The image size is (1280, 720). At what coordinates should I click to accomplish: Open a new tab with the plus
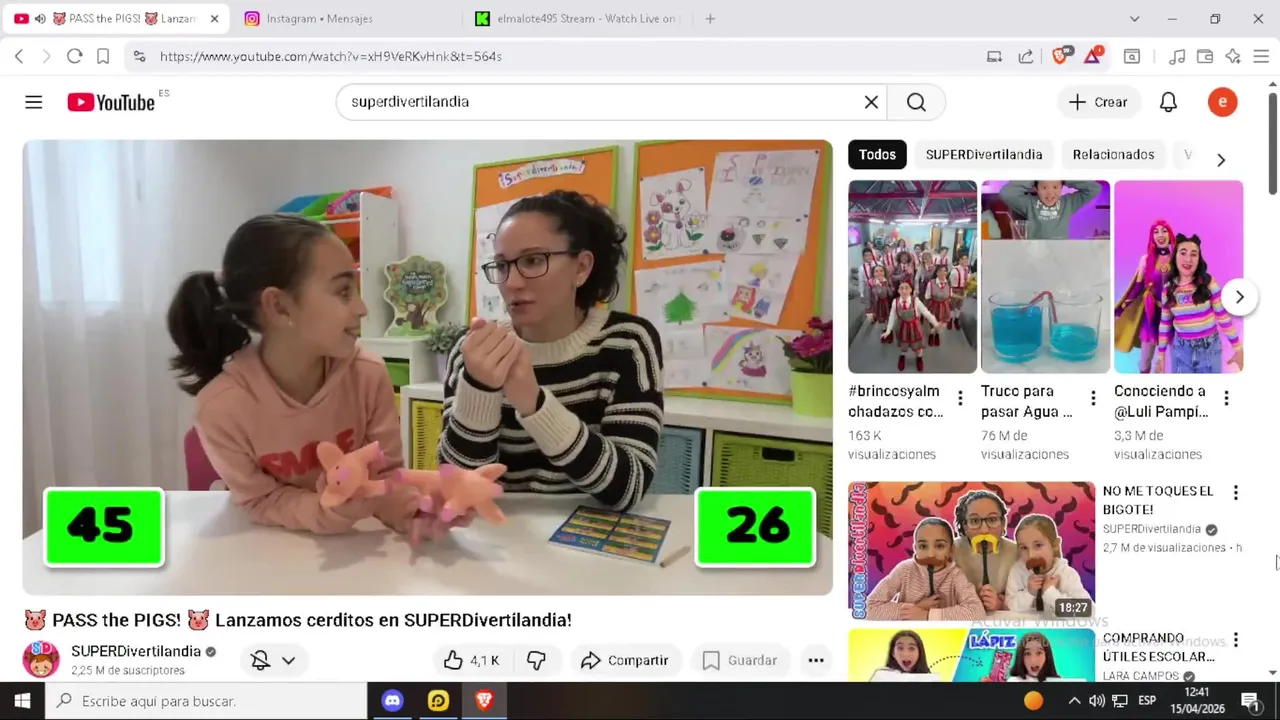point(710,18)
